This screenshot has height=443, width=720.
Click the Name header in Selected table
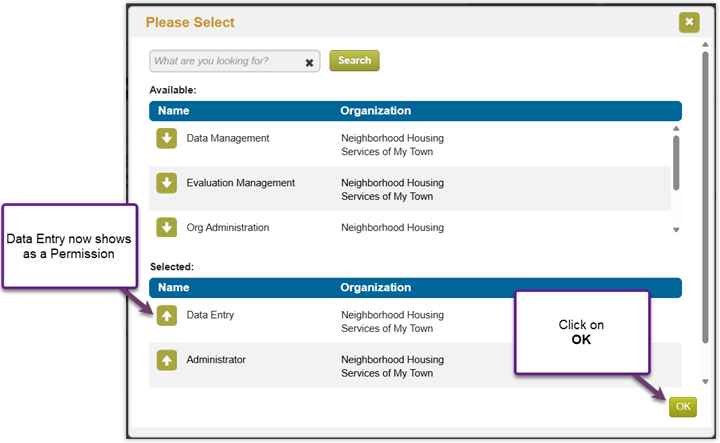(x=174, y=287)
